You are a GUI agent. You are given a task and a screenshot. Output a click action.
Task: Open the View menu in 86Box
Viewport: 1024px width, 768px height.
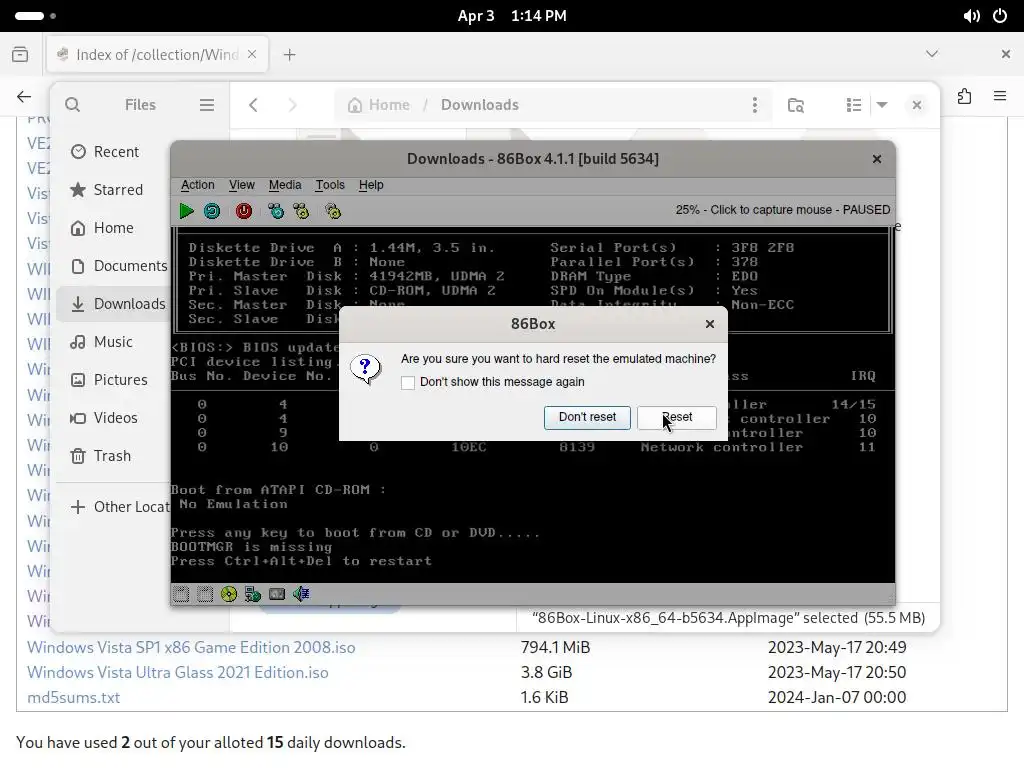[242, 185]
